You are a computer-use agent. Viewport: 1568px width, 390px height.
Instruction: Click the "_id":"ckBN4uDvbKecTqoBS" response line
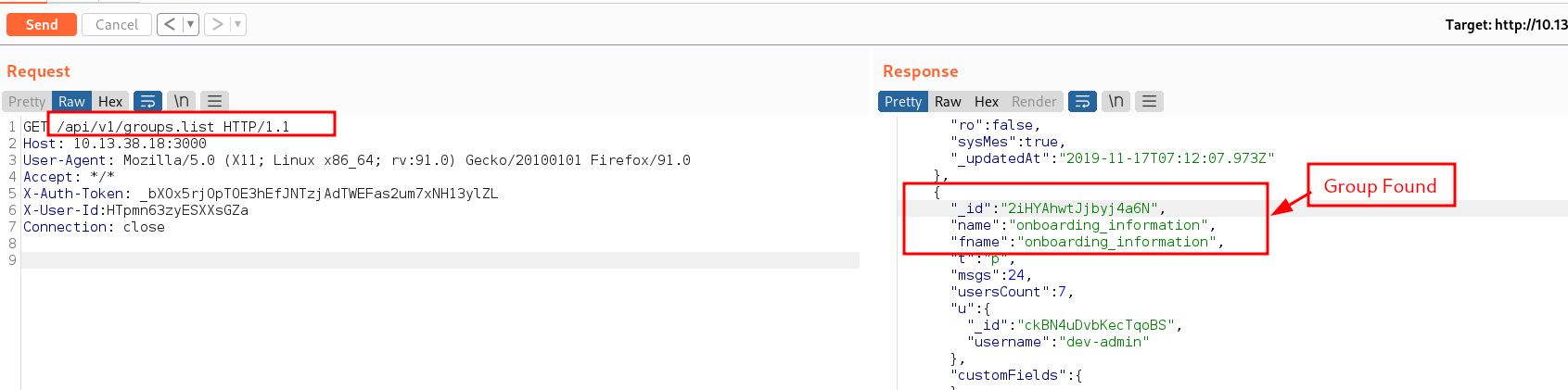click(1075, 325)
